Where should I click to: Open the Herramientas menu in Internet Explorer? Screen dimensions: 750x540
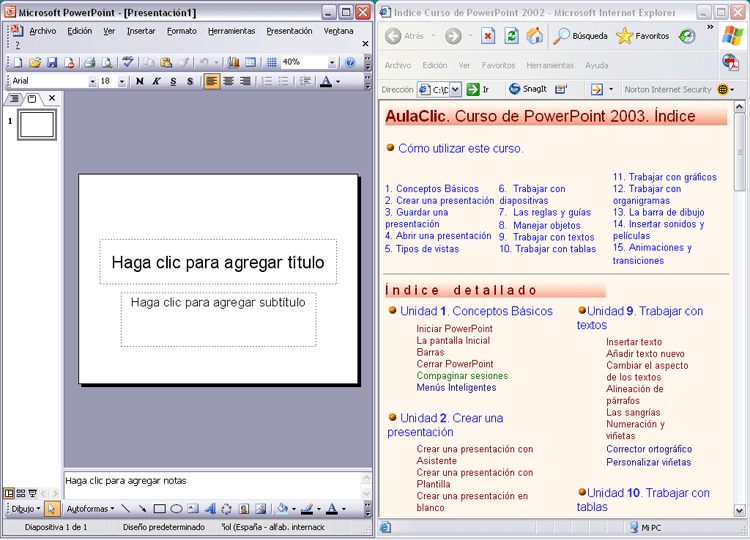(549, 65)
